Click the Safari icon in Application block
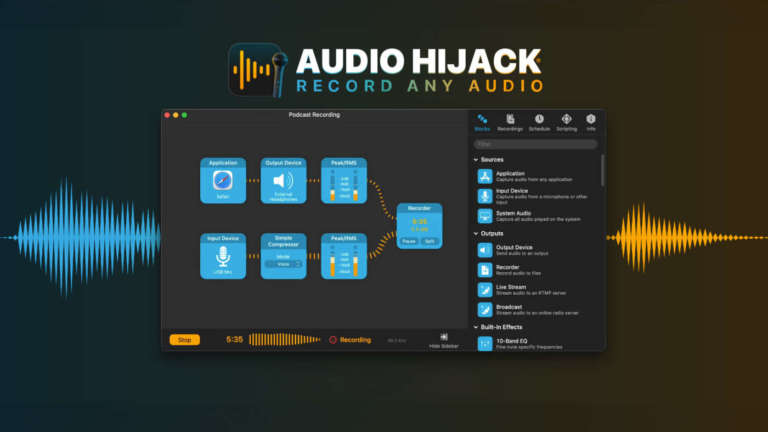Viewport: 768px width, 432px height. (222, 181)
